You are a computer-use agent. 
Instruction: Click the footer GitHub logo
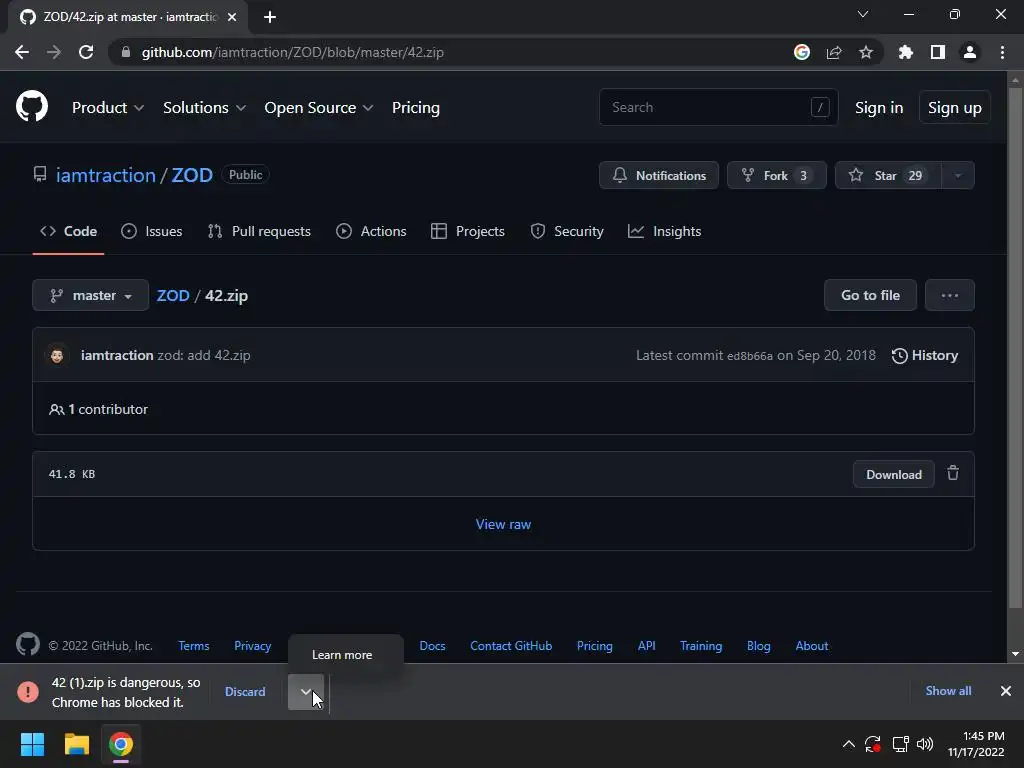pos(28,645)
